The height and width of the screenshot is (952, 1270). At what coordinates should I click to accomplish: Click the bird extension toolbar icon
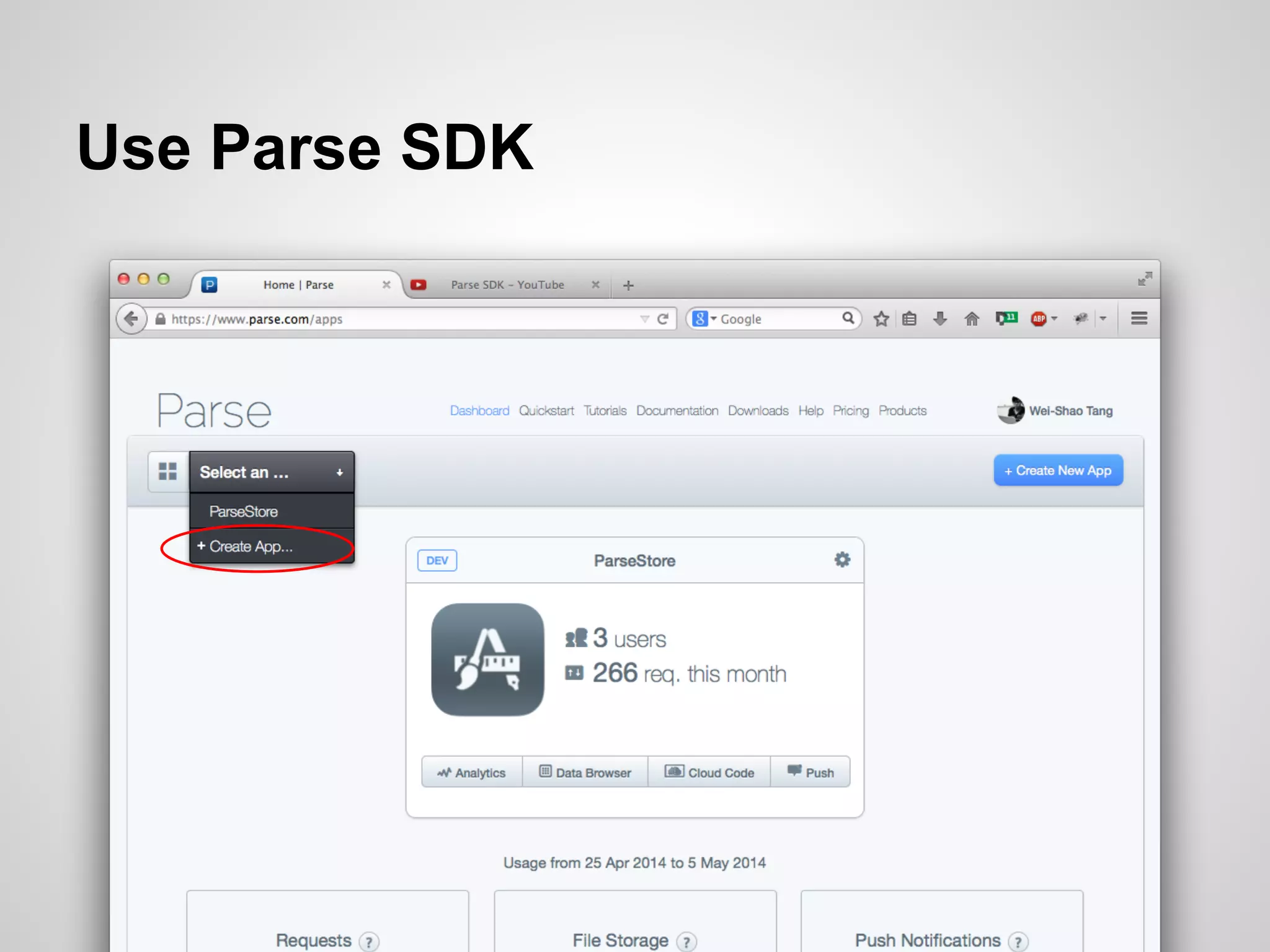tap(1081, 319)
